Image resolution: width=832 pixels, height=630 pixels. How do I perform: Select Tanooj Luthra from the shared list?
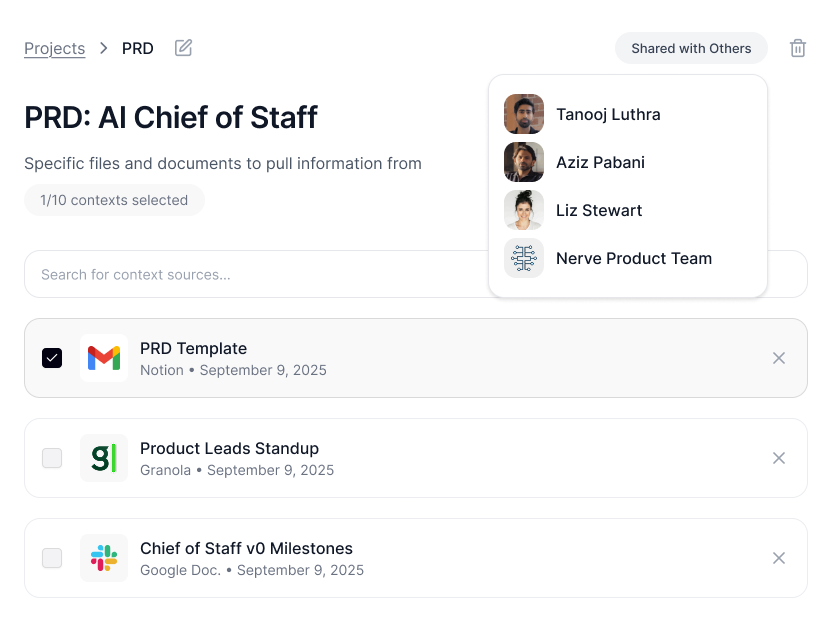pos(608,114)
